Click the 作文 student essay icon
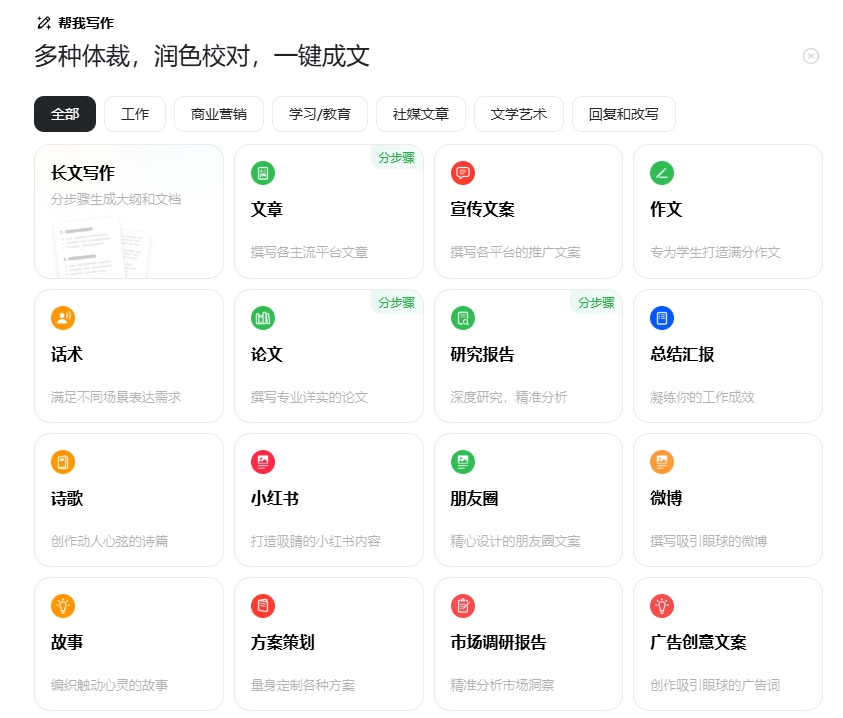 click(x=662, y=173)
